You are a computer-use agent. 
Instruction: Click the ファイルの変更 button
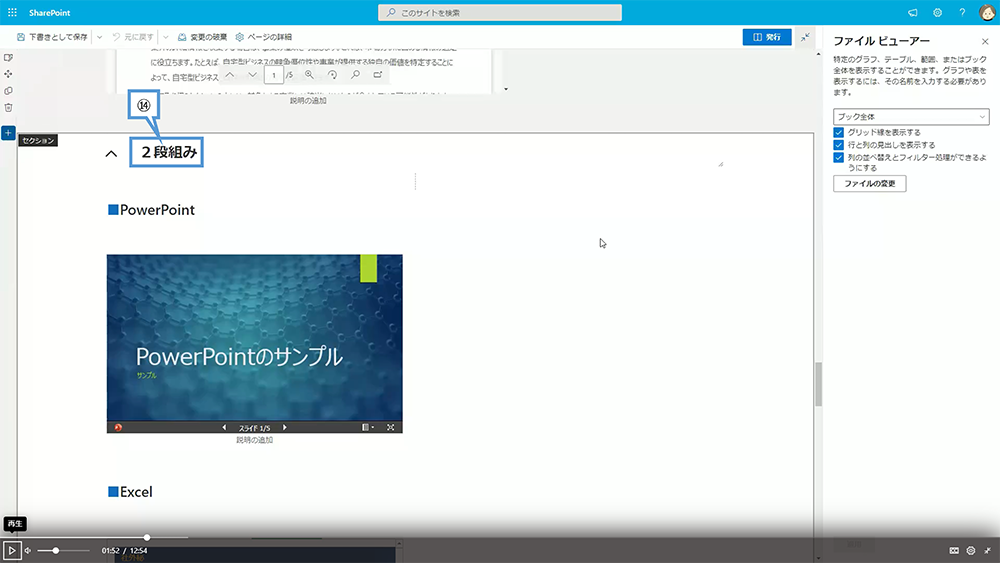(869, 184)
